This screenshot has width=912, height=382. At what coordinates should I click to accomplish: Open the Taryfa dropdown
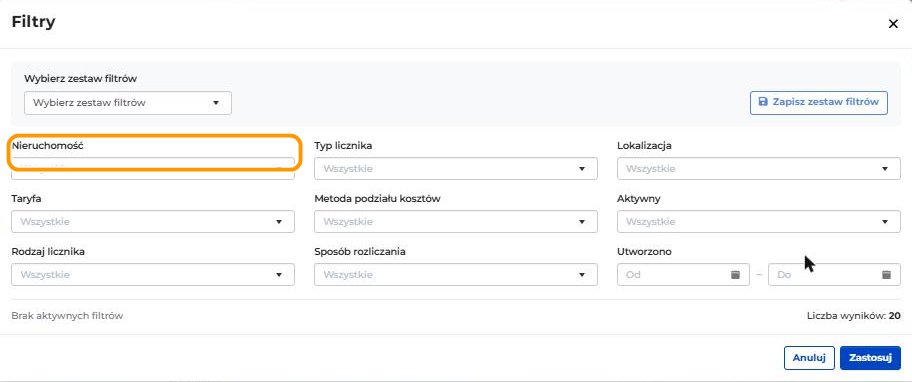click(153, 222)
